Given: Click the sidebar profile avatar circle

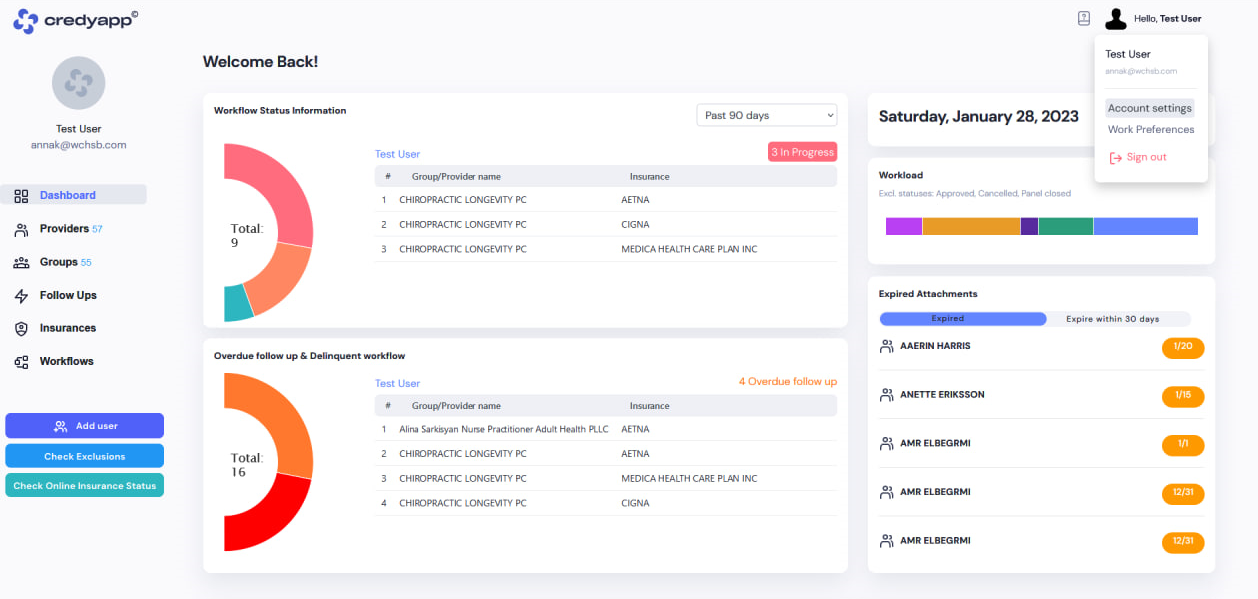Looking at the screenshot, I should pos(78,83).
